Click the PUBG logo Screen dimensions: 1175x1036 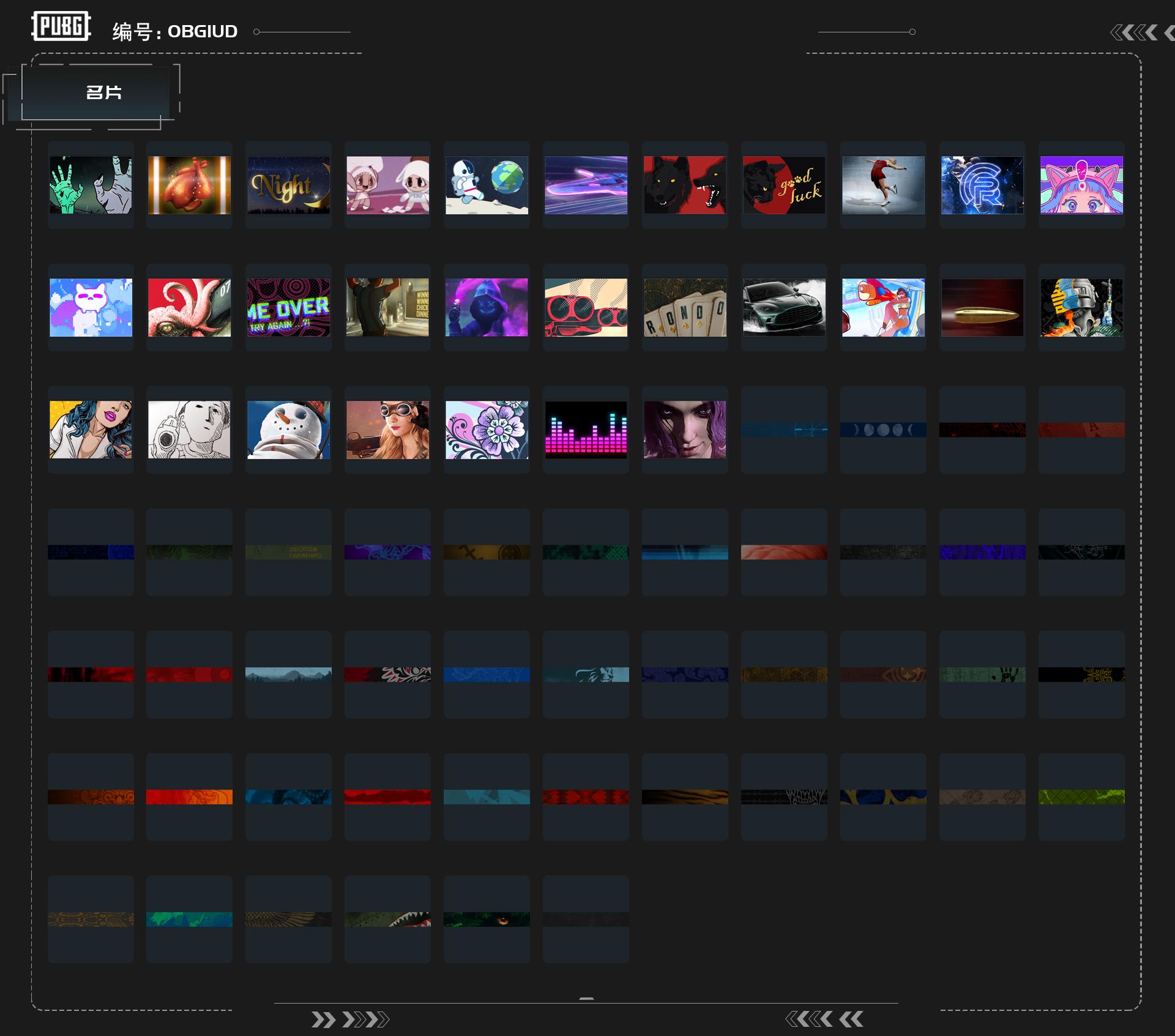point(61,26)
